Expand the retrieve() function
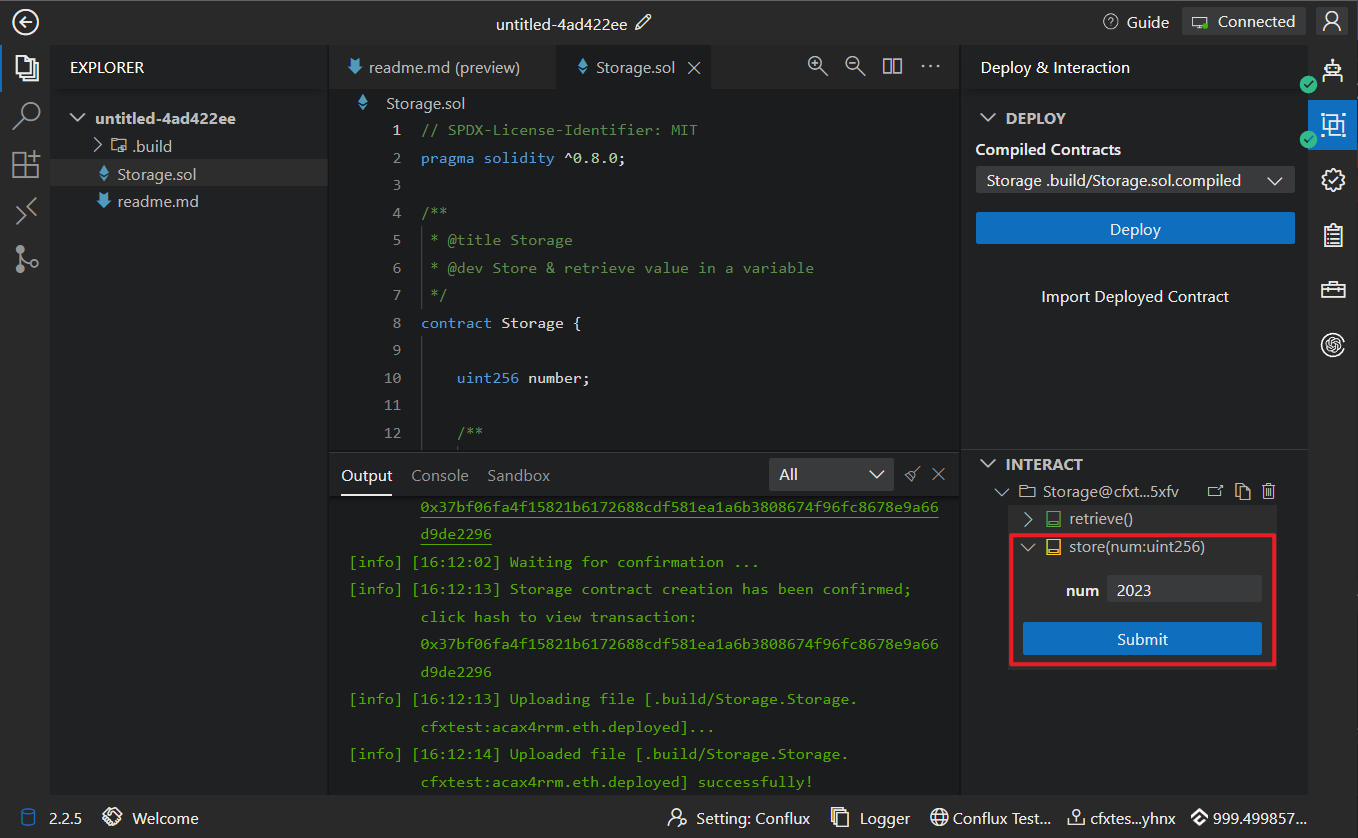This screenshot has height=838, width=1358. pyautogui.click(x=1028, y=519)
